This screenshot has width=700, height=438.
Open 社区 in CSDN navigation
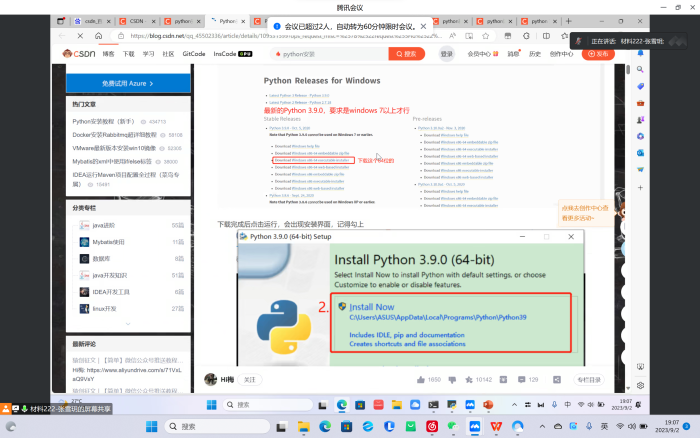(x=168, y=54)
